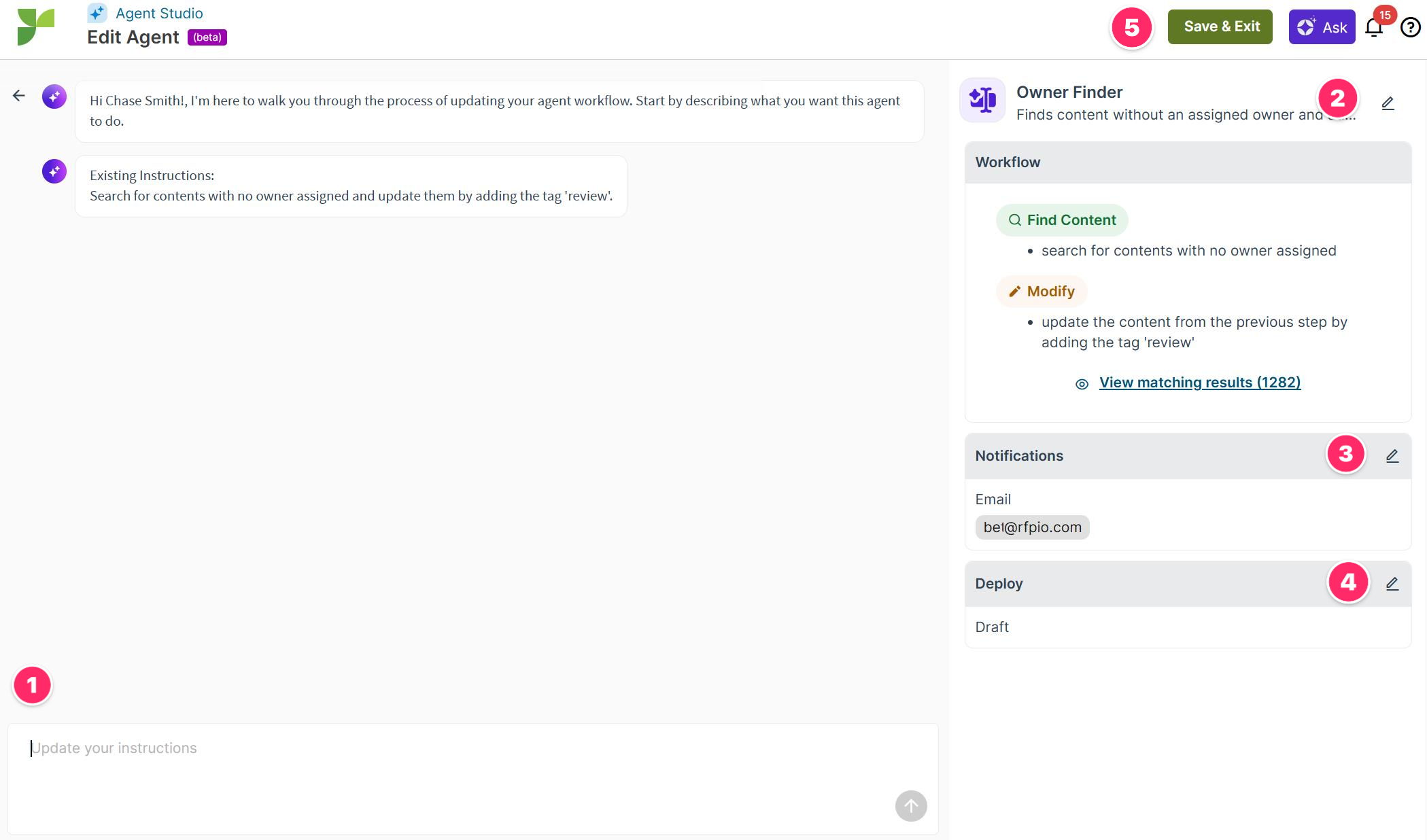The image size is (1427, 840).
Task: Click the Owner Finder agent icon
Action: (x=982, y=100)
